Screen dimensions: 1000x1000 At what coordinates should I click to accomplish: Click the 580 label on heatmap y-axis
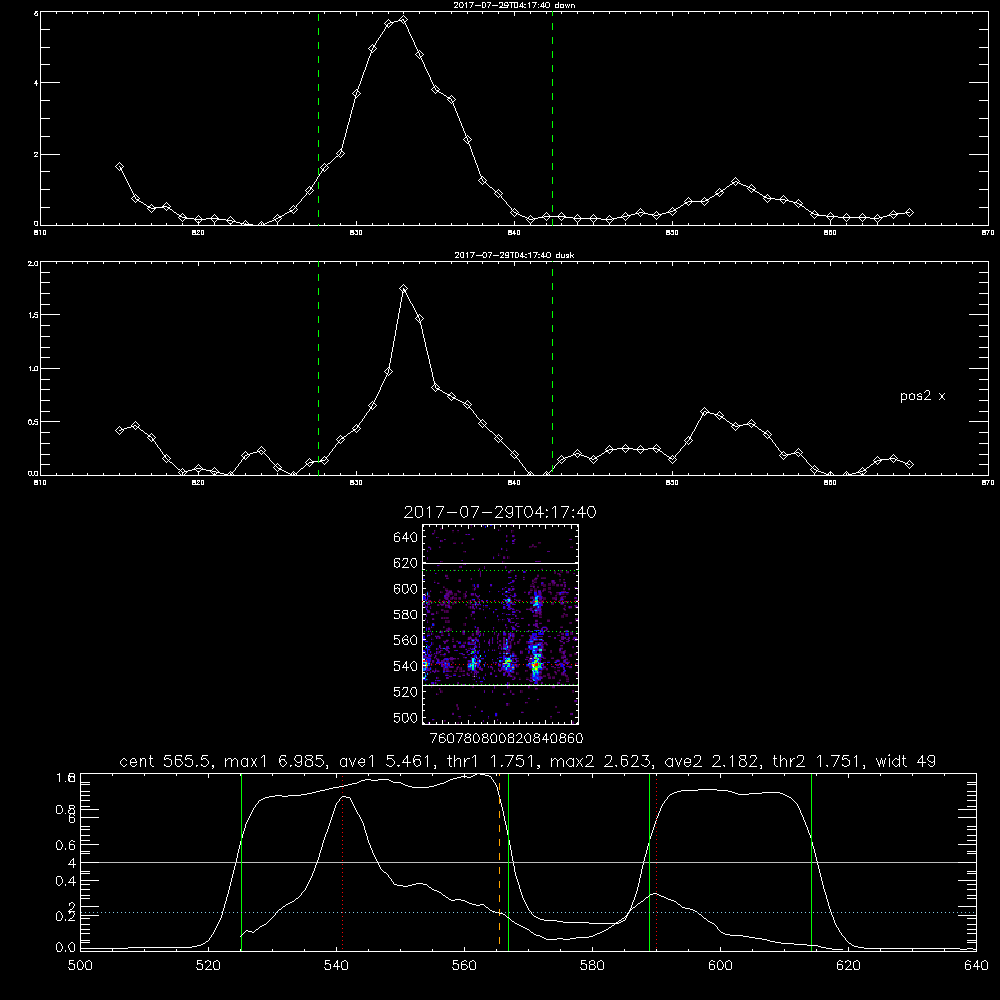pos(406,615)
